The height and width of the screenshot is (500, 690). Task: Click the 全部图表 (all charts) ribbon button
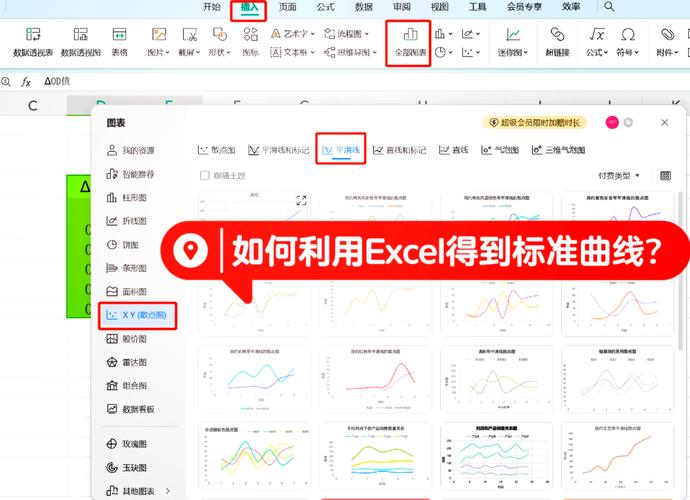pos(410,42)
